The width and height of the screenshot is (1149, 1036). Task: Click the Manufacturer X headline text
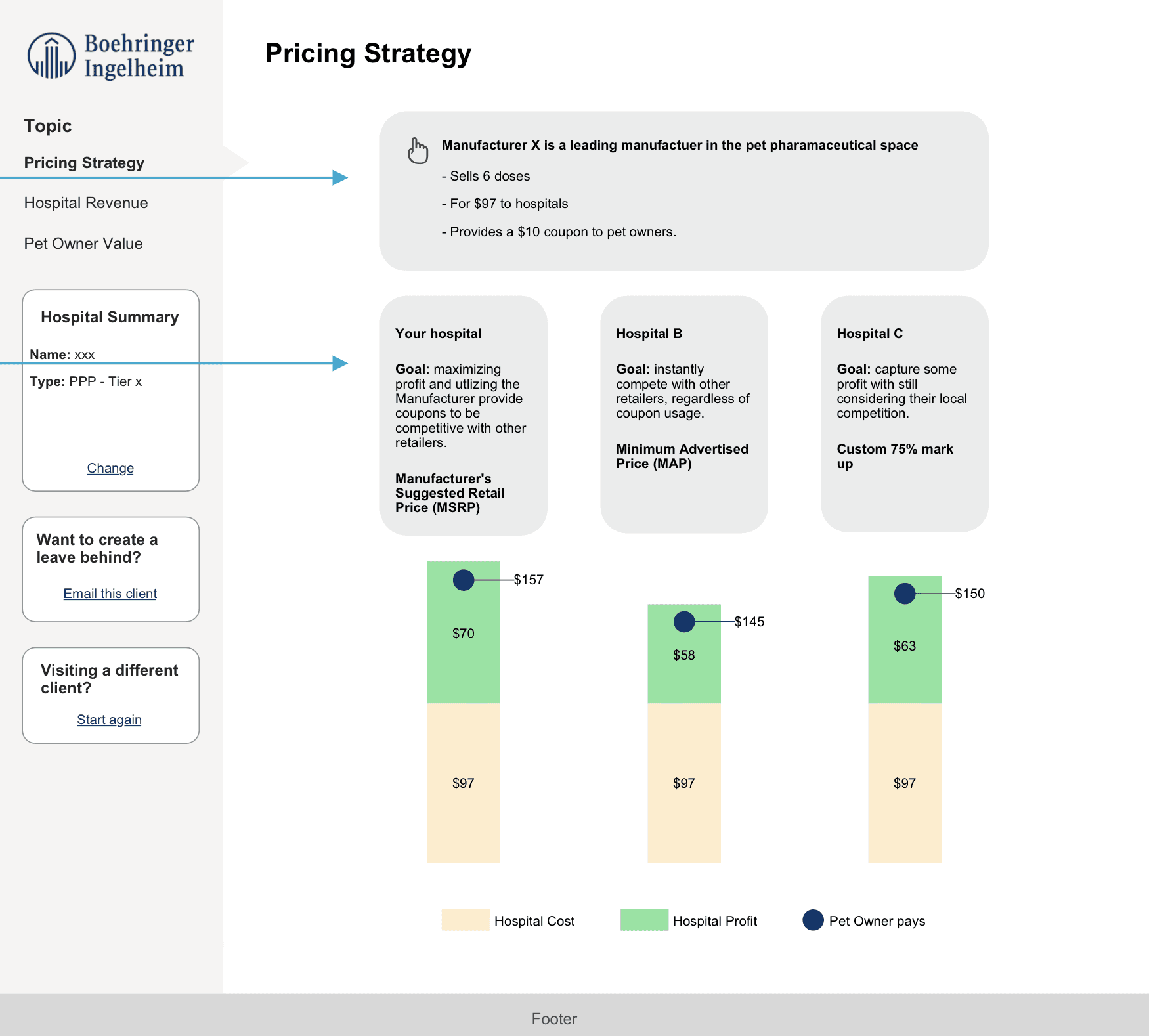point(680,145)
